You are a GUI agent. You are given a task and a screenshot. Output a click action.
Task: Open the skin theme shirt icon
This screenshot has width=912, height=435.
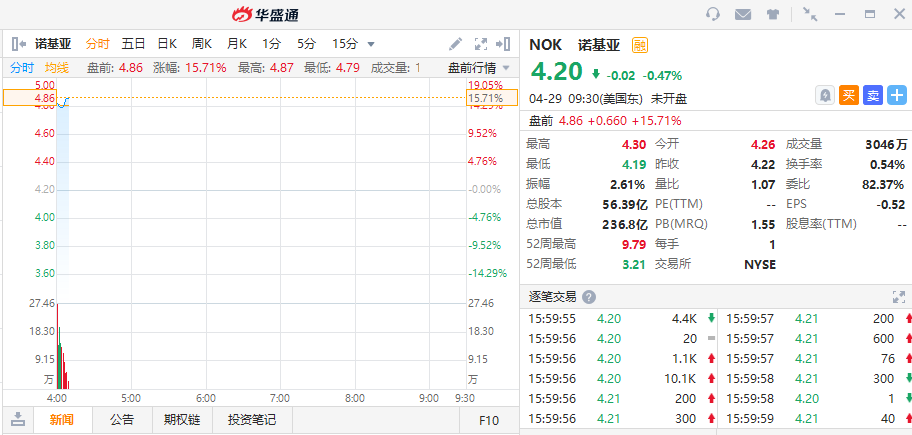pos(773,14)
